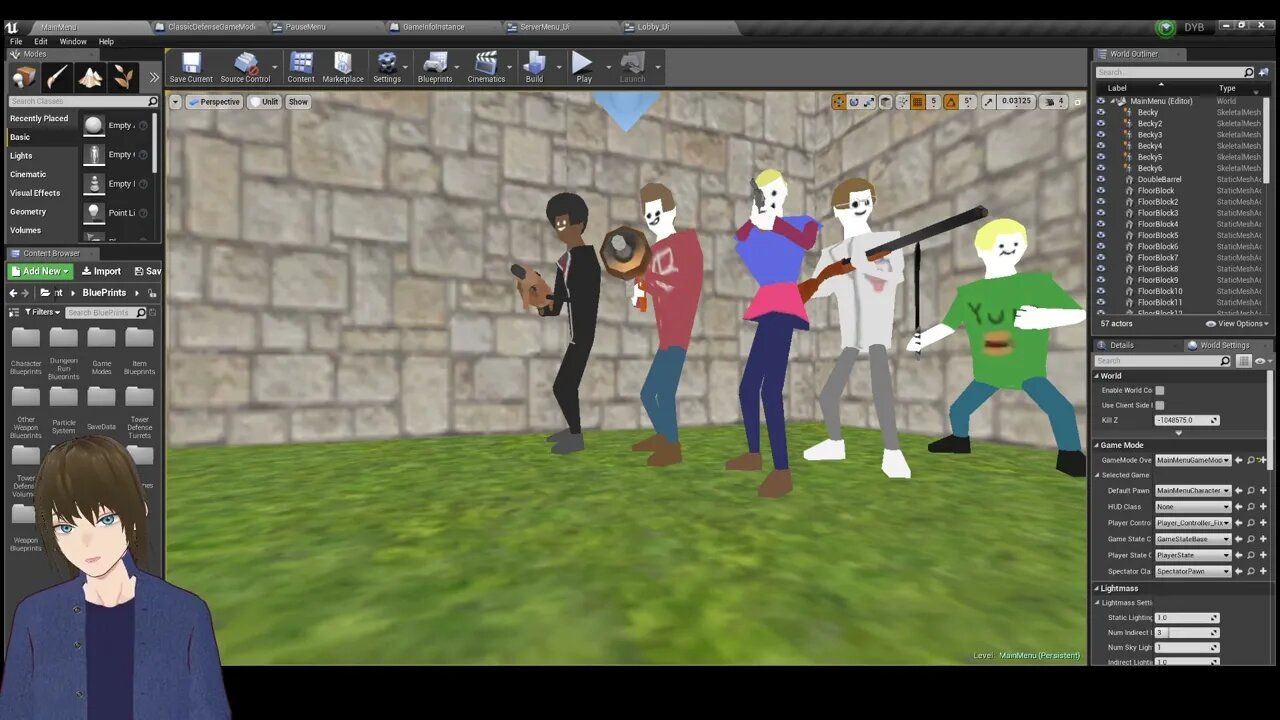Adjust Static Lighting Level Scale field
Viewport: 1280px width, 720px height.
click(x=1187, y=617)
